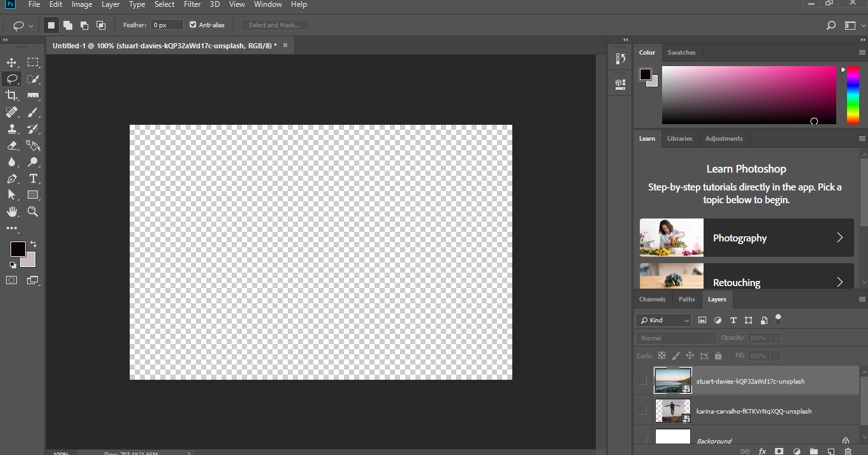Open the Kind filter dropdown

[x=664, y=320]
